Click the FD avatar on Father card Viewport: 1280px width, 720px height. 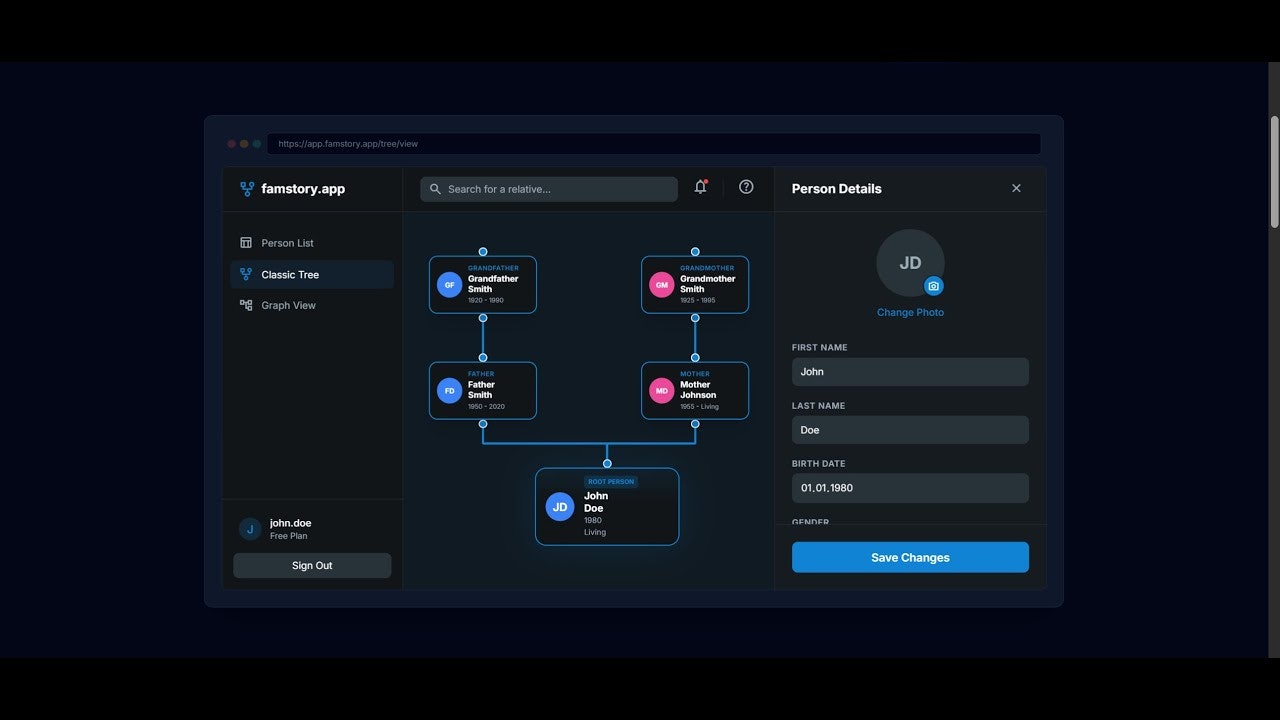click(x=449, y=390)
